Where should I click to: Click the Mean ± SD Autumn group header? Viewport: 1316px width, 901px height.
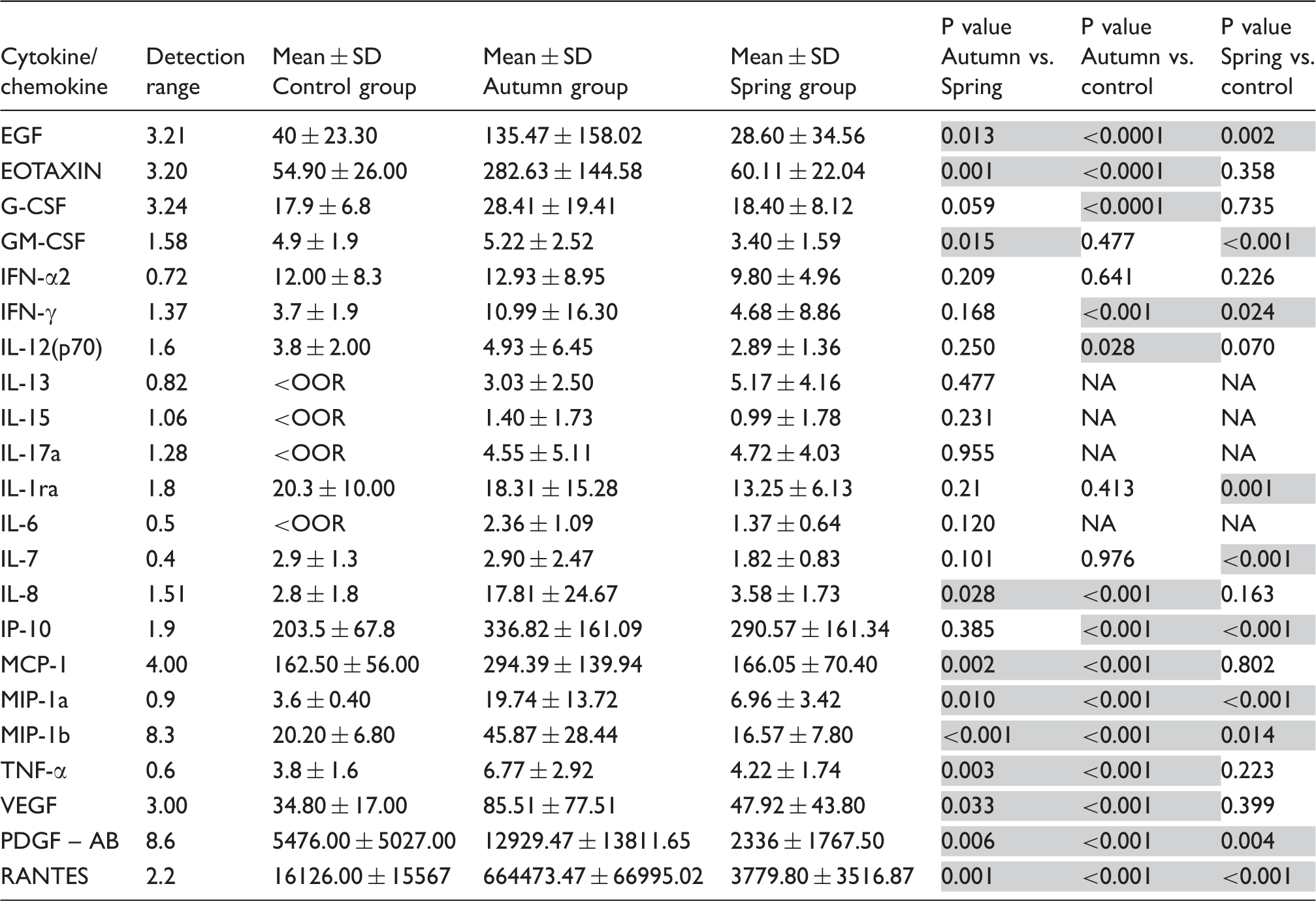555,72
